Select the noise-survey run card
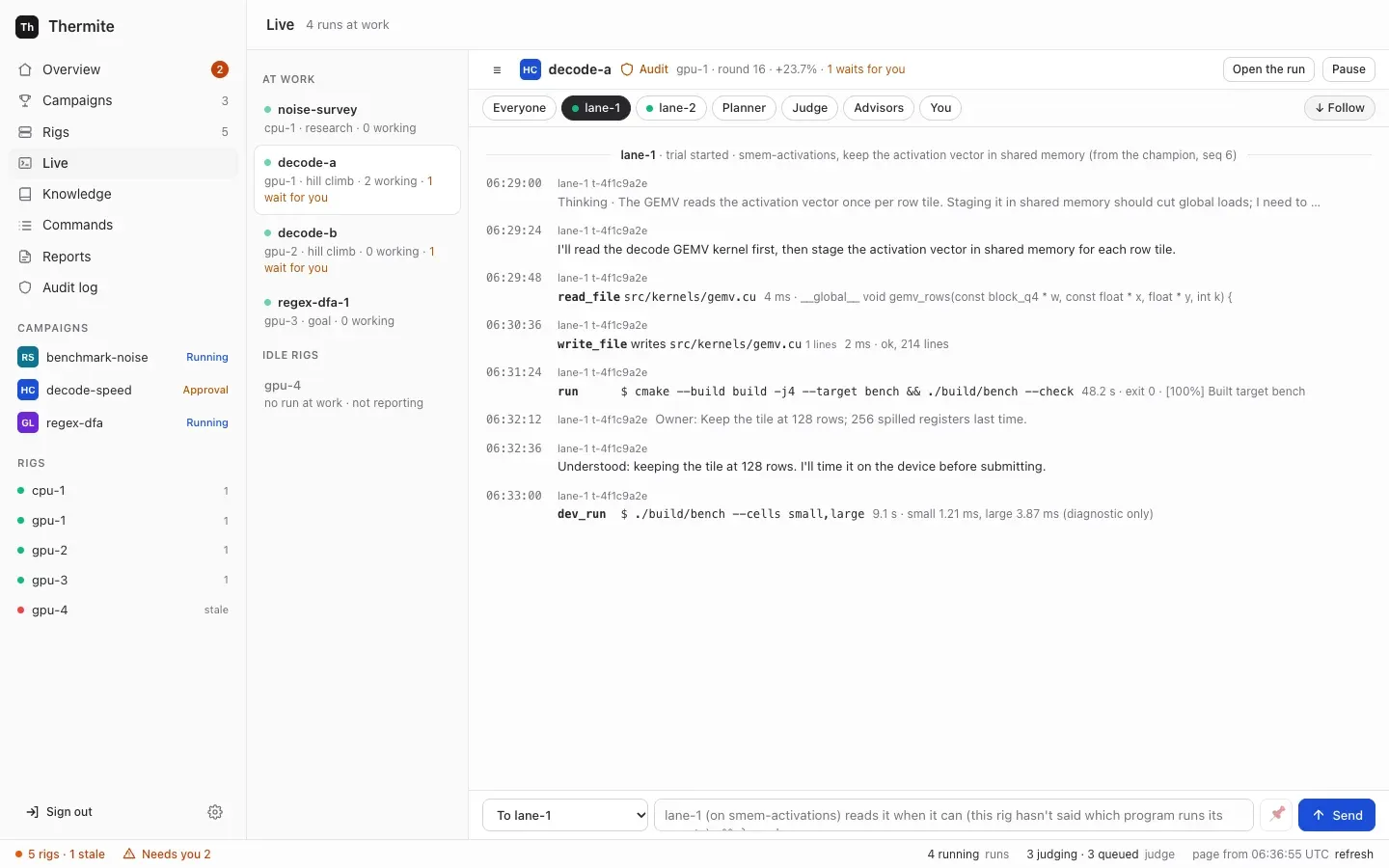Screen dimensions: 1389x868 point(357,119)
